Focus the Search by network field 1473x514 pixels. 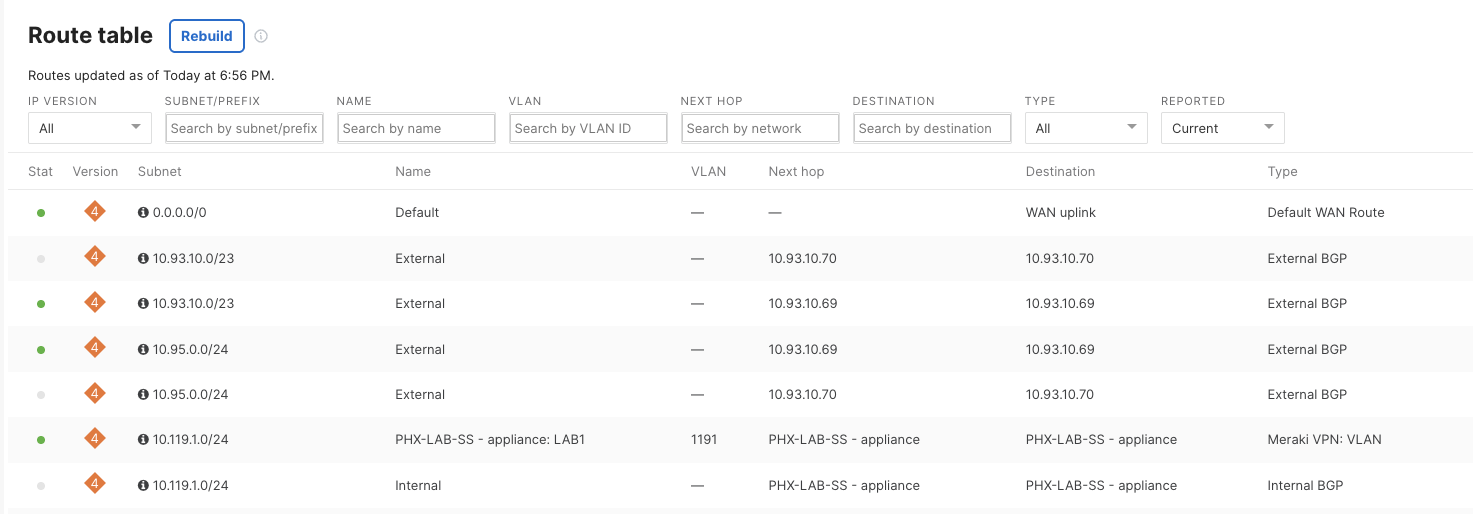[x=760, y=128]
